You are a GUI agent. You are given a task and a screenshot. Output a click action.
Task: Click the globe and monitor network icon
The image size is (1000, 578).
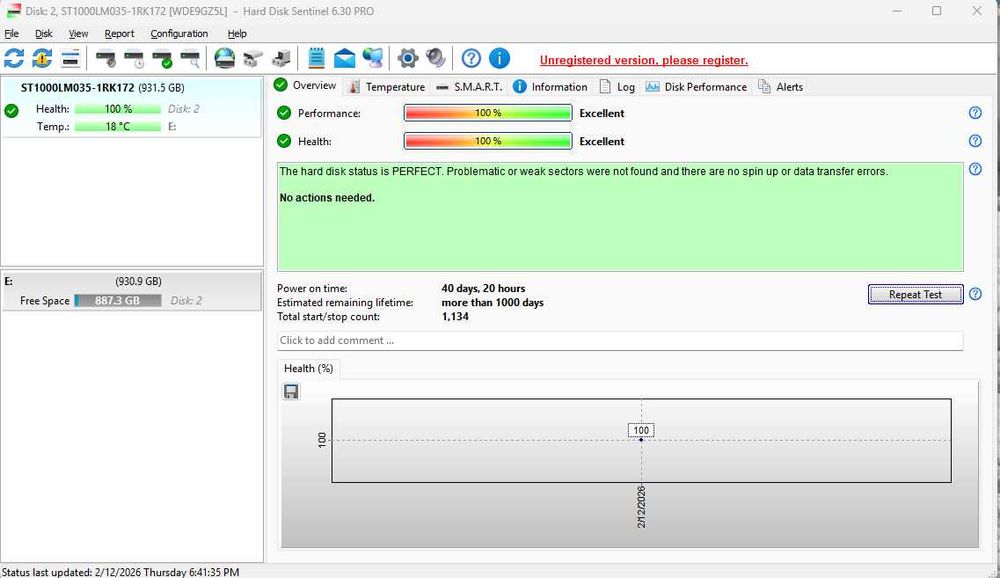click(x=373, y=58)
